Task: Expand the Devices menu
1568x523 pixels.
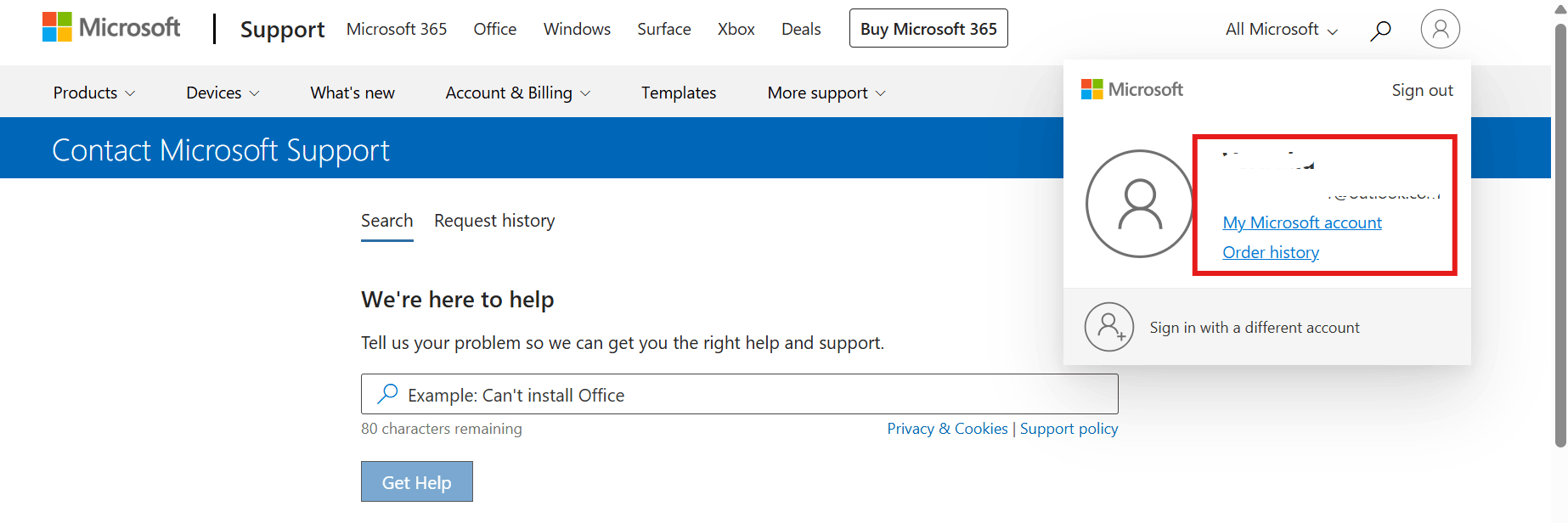Action: tap(223, 93)
